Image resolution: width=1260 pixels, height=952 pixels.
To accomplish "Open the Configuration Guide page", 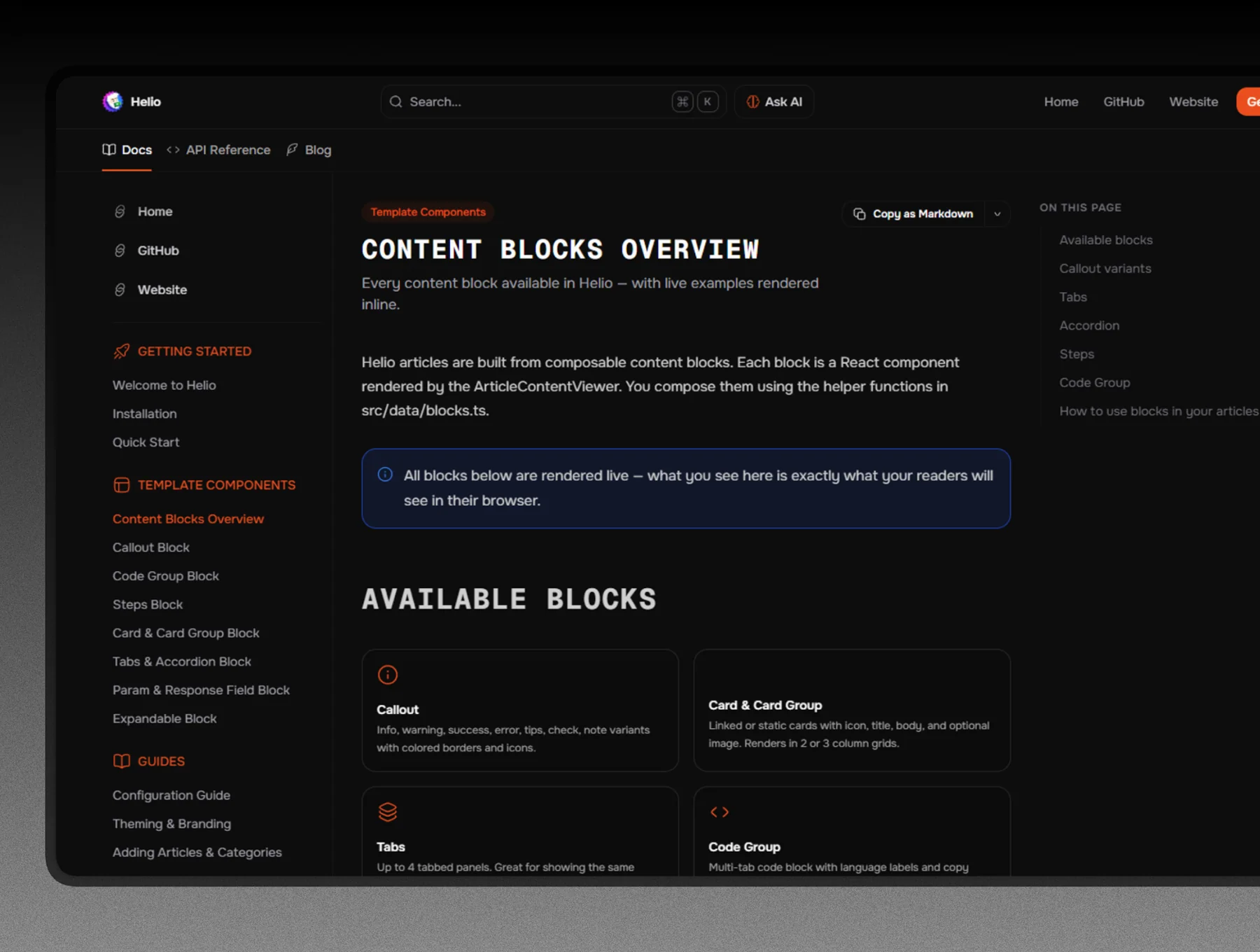I will (x=171, y=795).
